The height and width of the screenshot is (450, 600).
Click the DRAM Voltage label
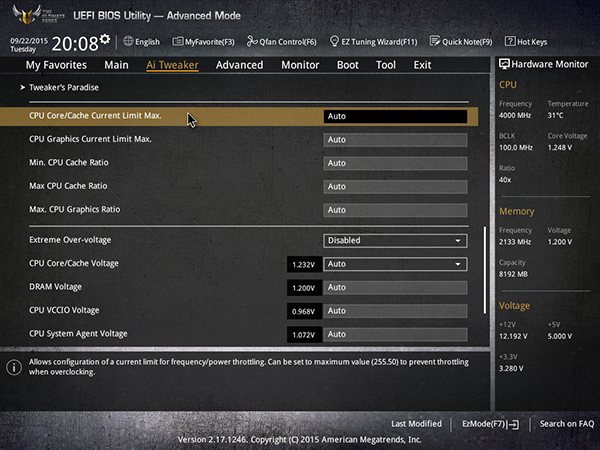point(55,287)
